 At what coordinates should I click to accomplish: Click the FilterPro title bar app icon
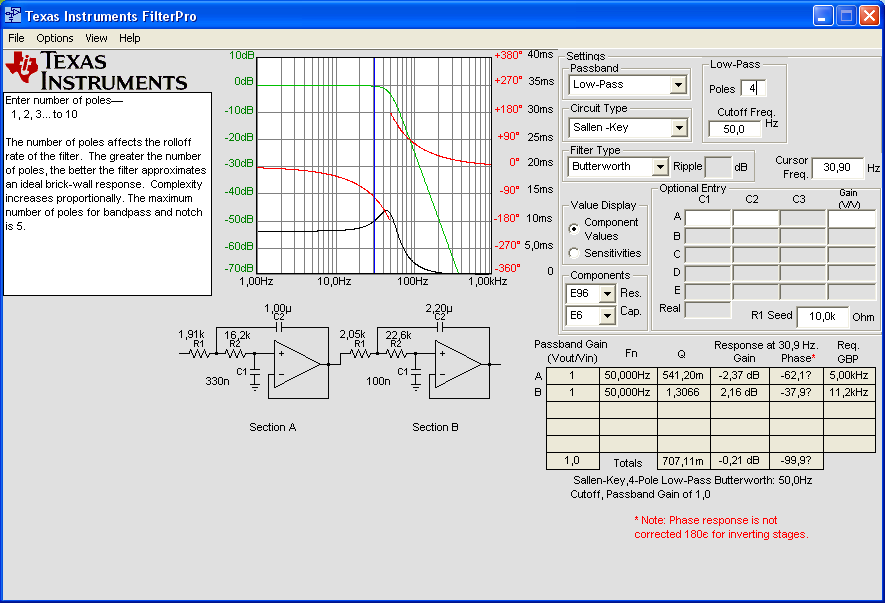pyautogui.click(x=12, y=15)
